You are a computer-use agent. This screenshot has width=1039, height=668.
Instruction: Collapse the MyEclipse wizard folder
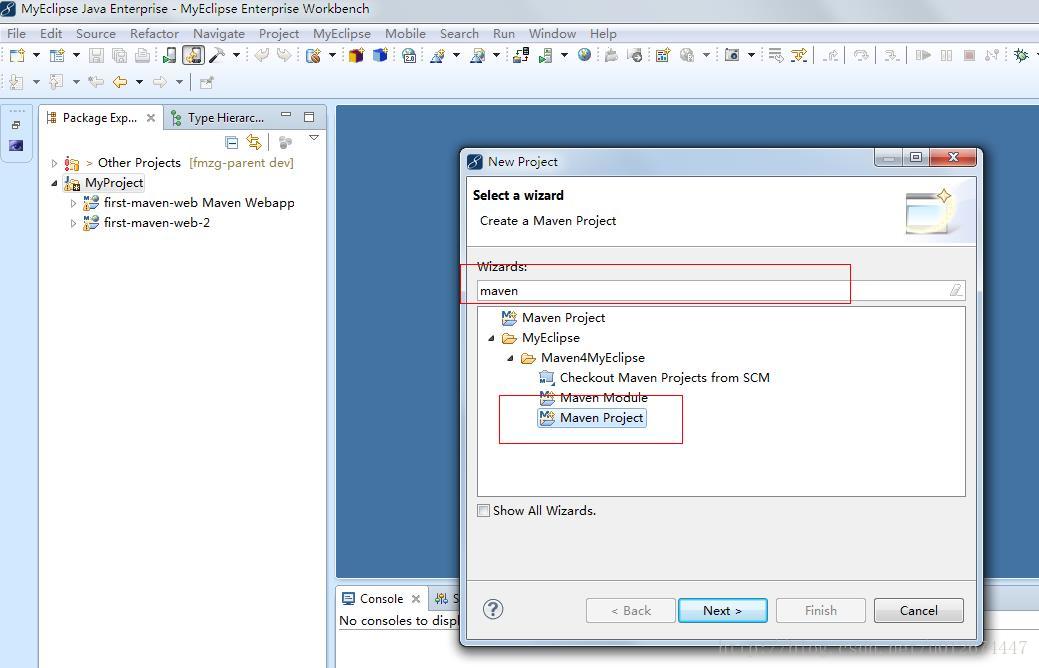pyautogui.click(x=491, y=338)
